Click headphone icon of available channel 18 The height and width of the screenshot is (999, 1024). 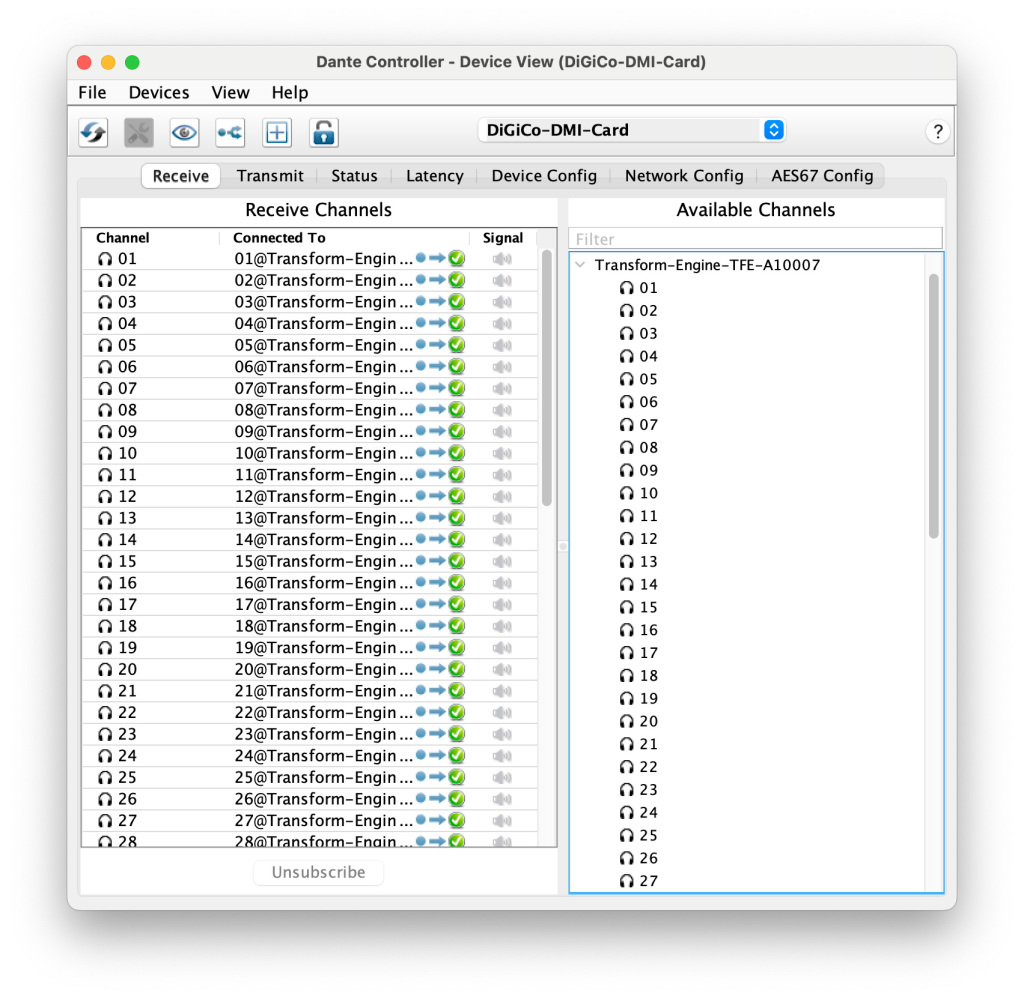[626, 676]
